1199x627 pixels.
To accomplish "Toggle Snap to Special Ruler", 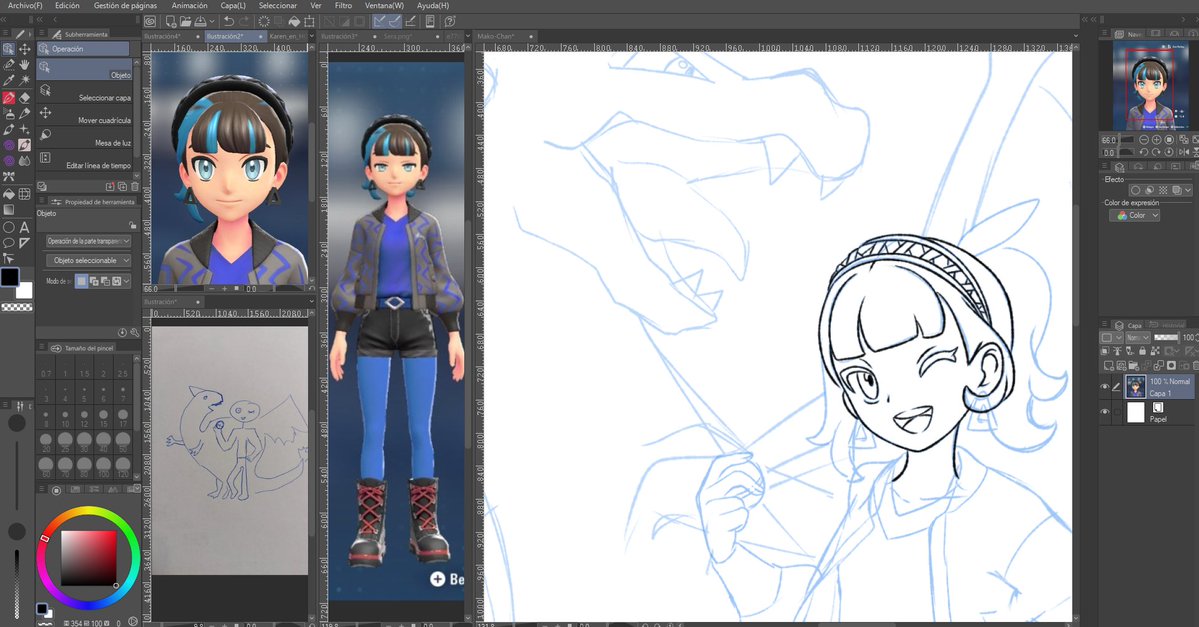I will click(395, 21).
